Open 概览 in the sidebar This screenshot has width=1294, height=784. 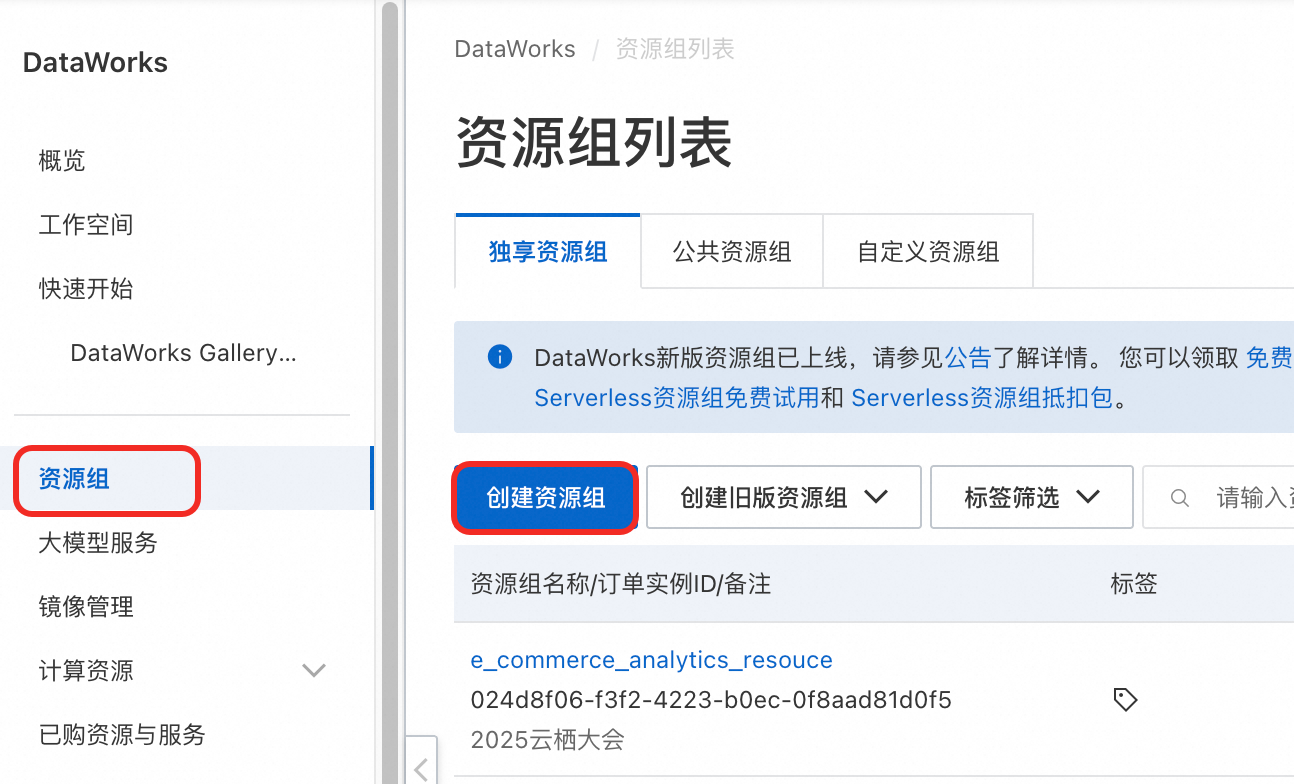[62, 160]
